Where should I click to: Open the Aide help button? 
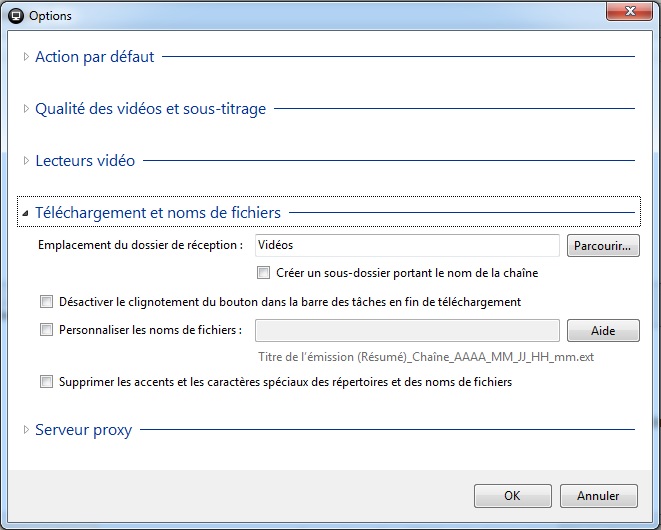point(603,331)
